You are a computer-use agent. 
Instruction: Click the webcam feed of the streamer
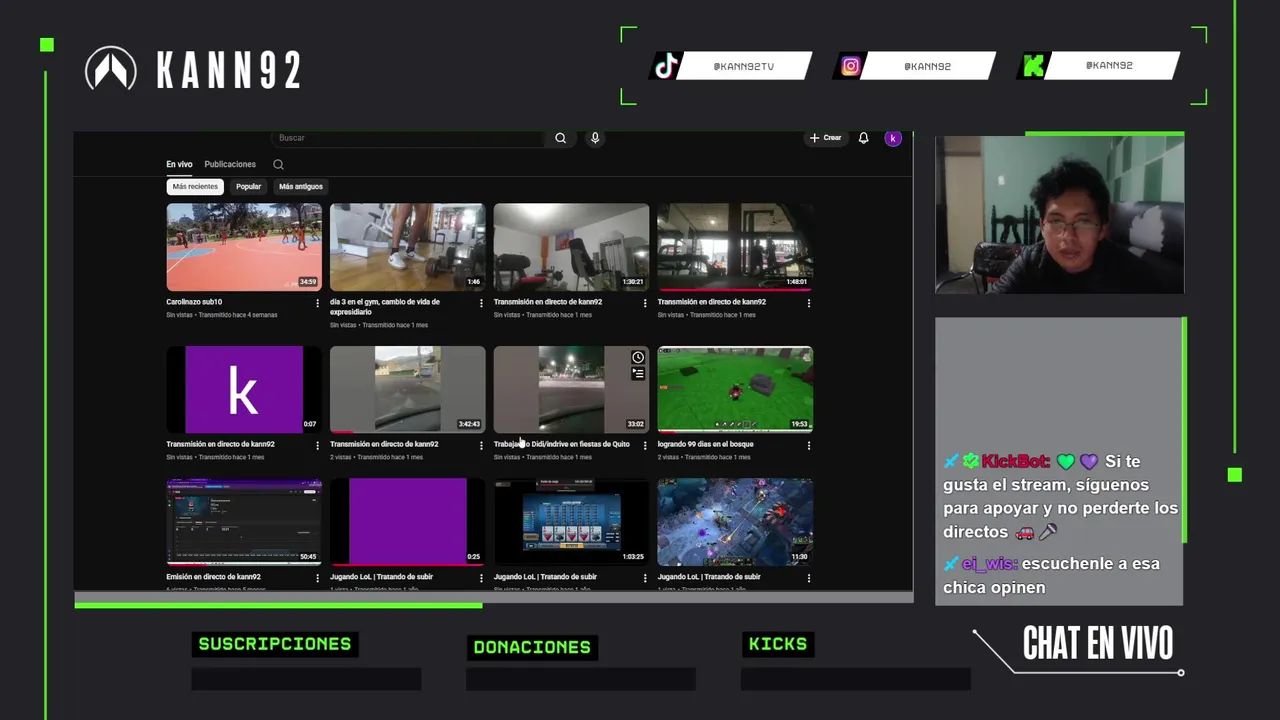click(1059, 215)
